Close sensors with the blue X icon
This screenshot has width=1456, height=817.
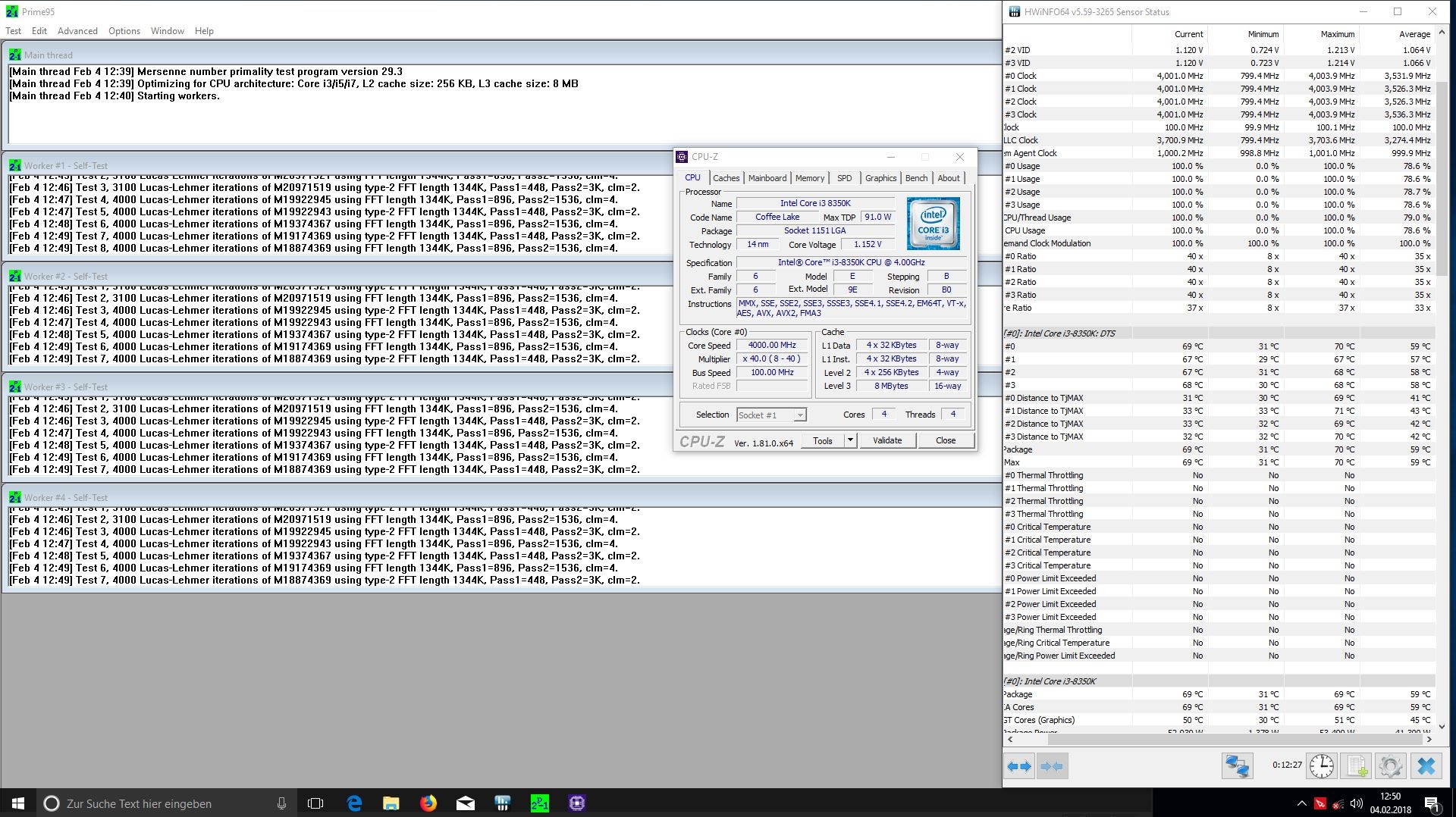1426,766
